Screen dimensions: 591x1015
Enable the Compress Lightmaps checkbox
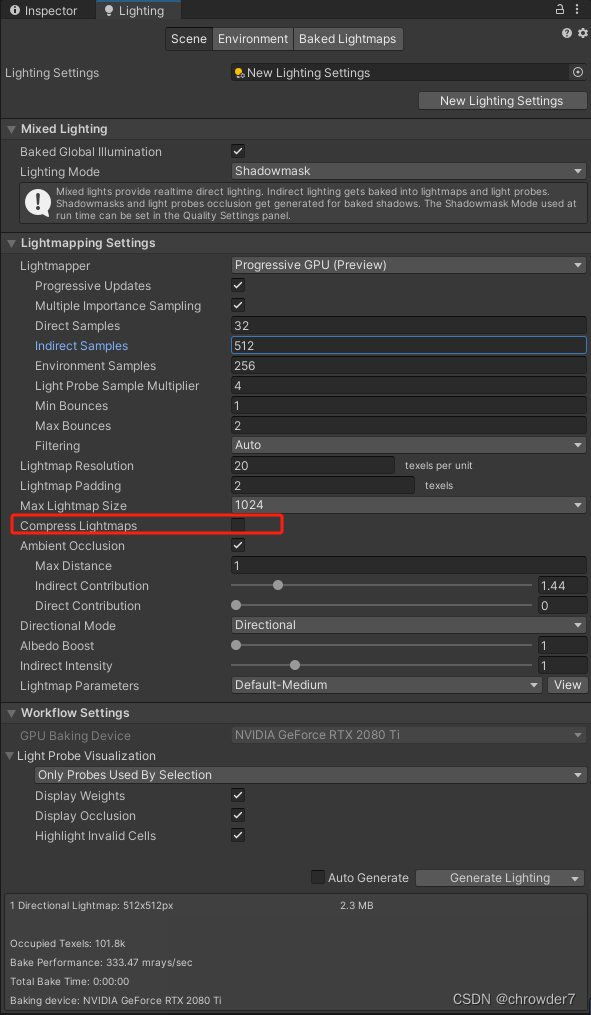237,525
